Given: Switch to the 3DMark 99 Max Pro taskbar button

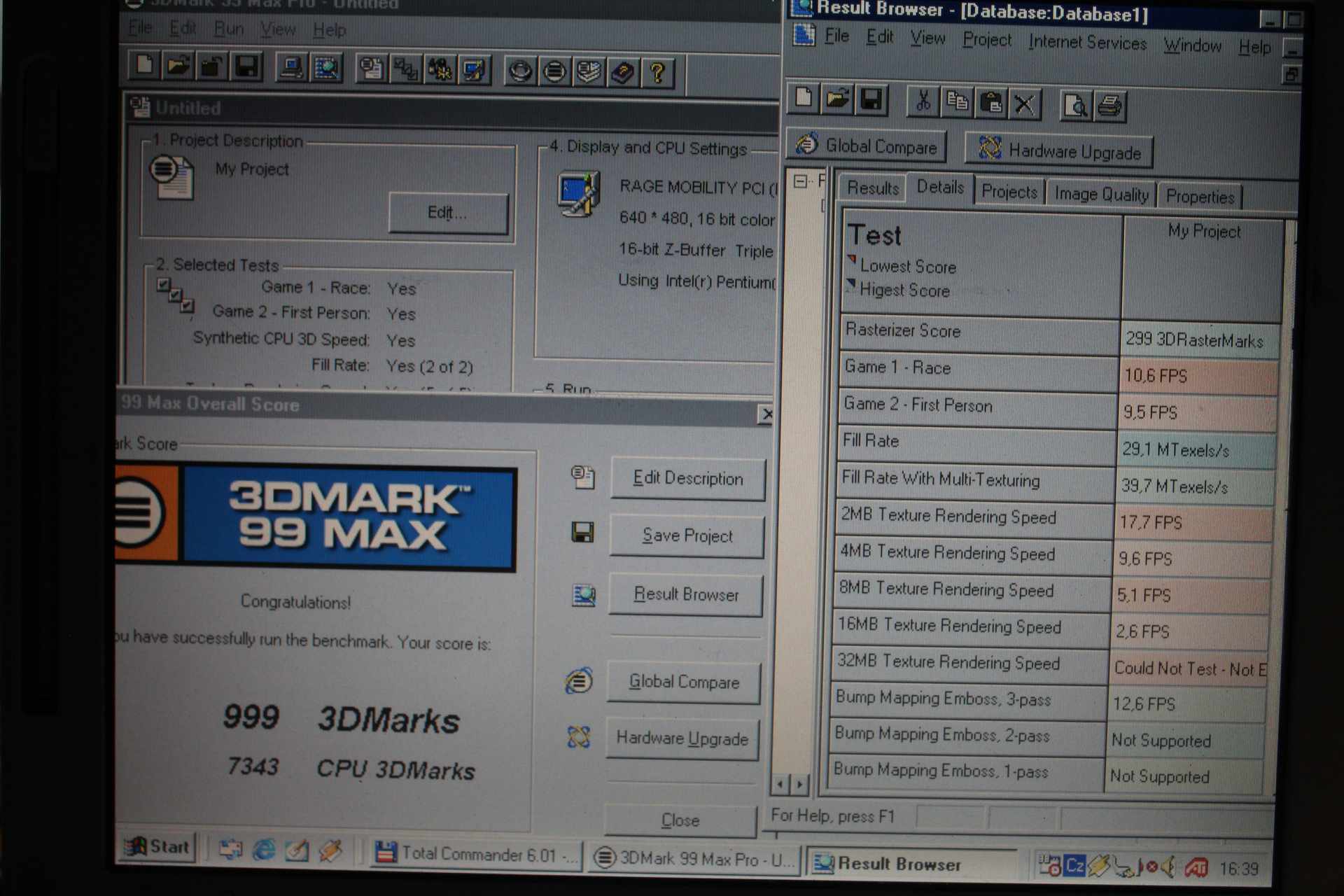Looking at the screenshot, I should (694, 858).
